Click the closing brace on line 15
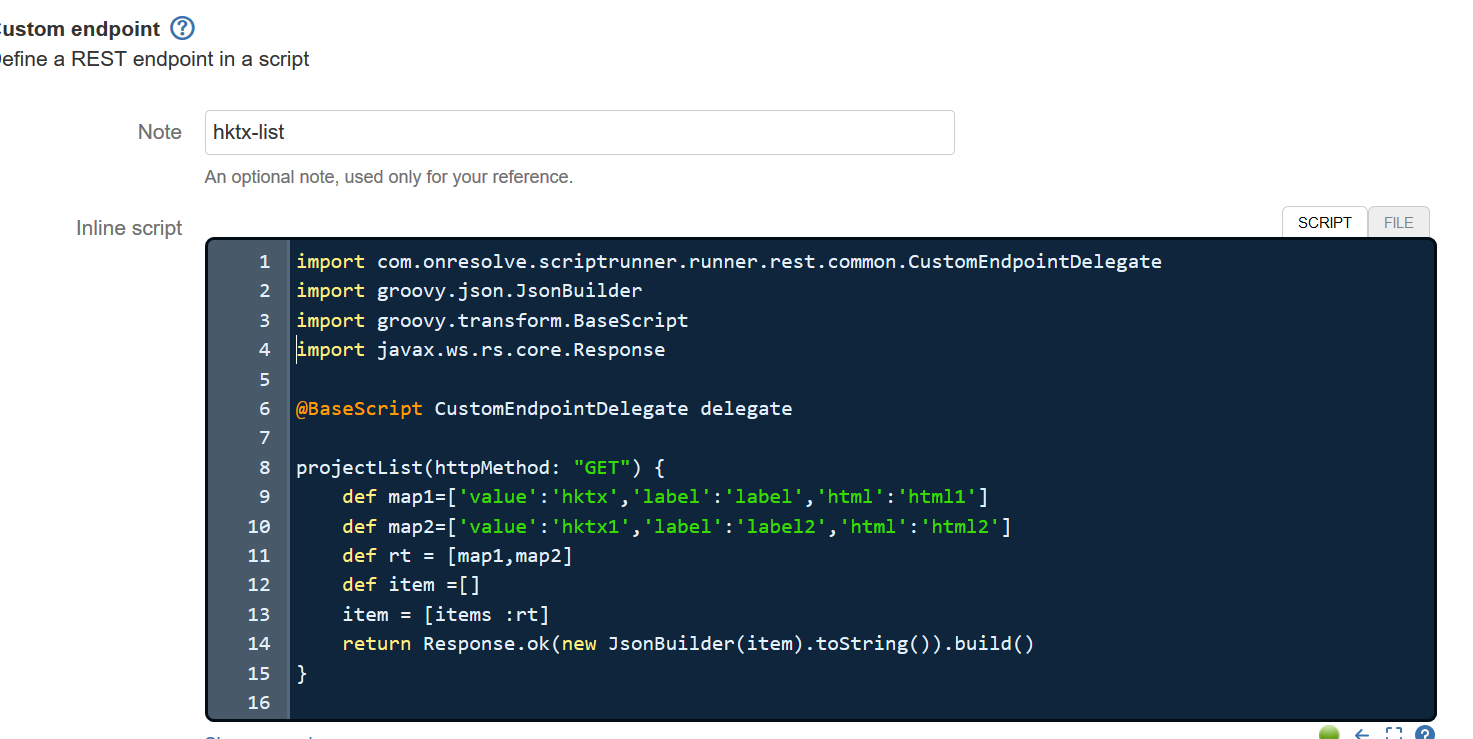The height and width of the screenshot is (739, 1473). 302,673
